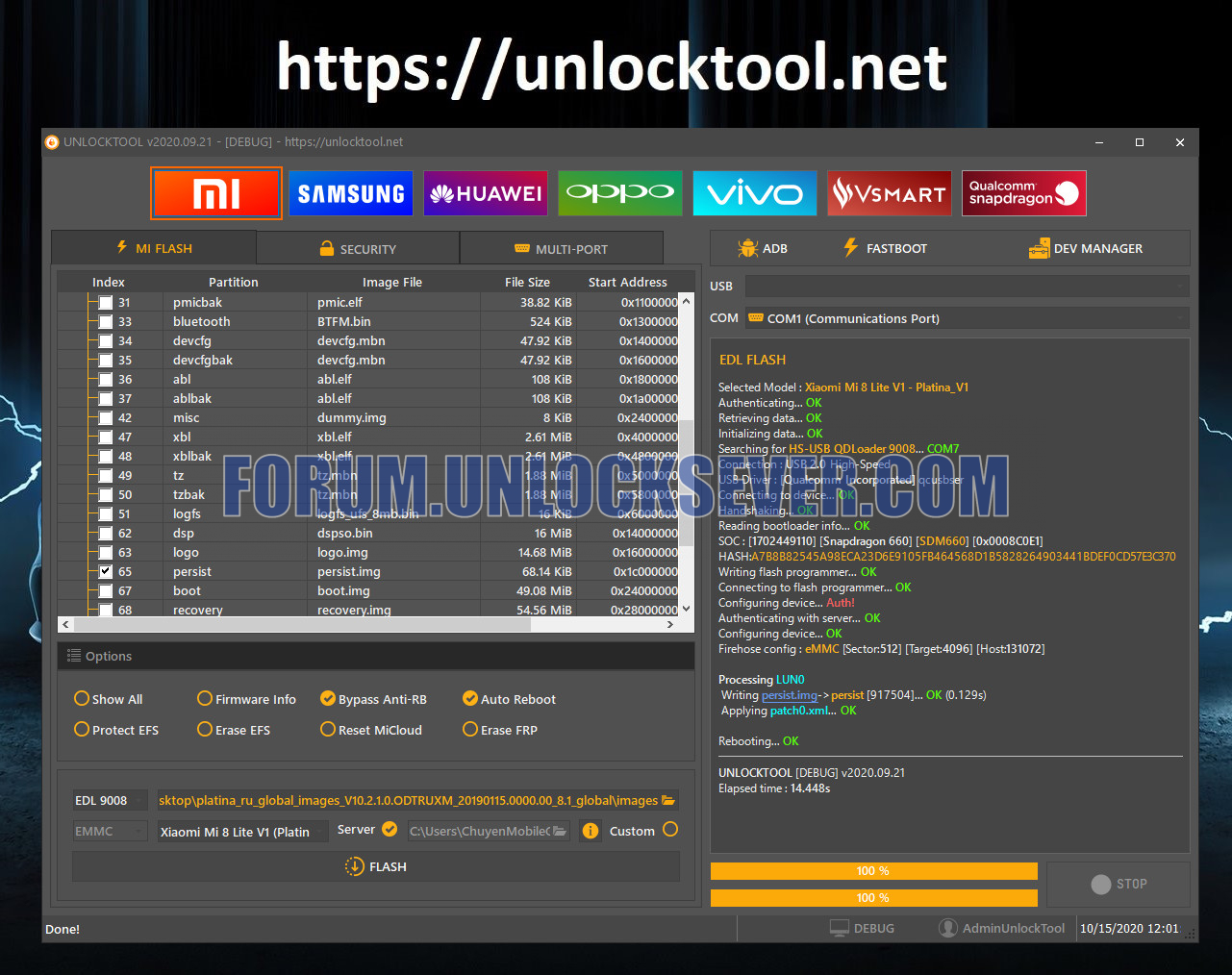Image resolution: width=1232 pixels, height=975 pixels.
Task: Enable the Reset MiCloud option
Action: pyautogui.click(x=328, y=729)
